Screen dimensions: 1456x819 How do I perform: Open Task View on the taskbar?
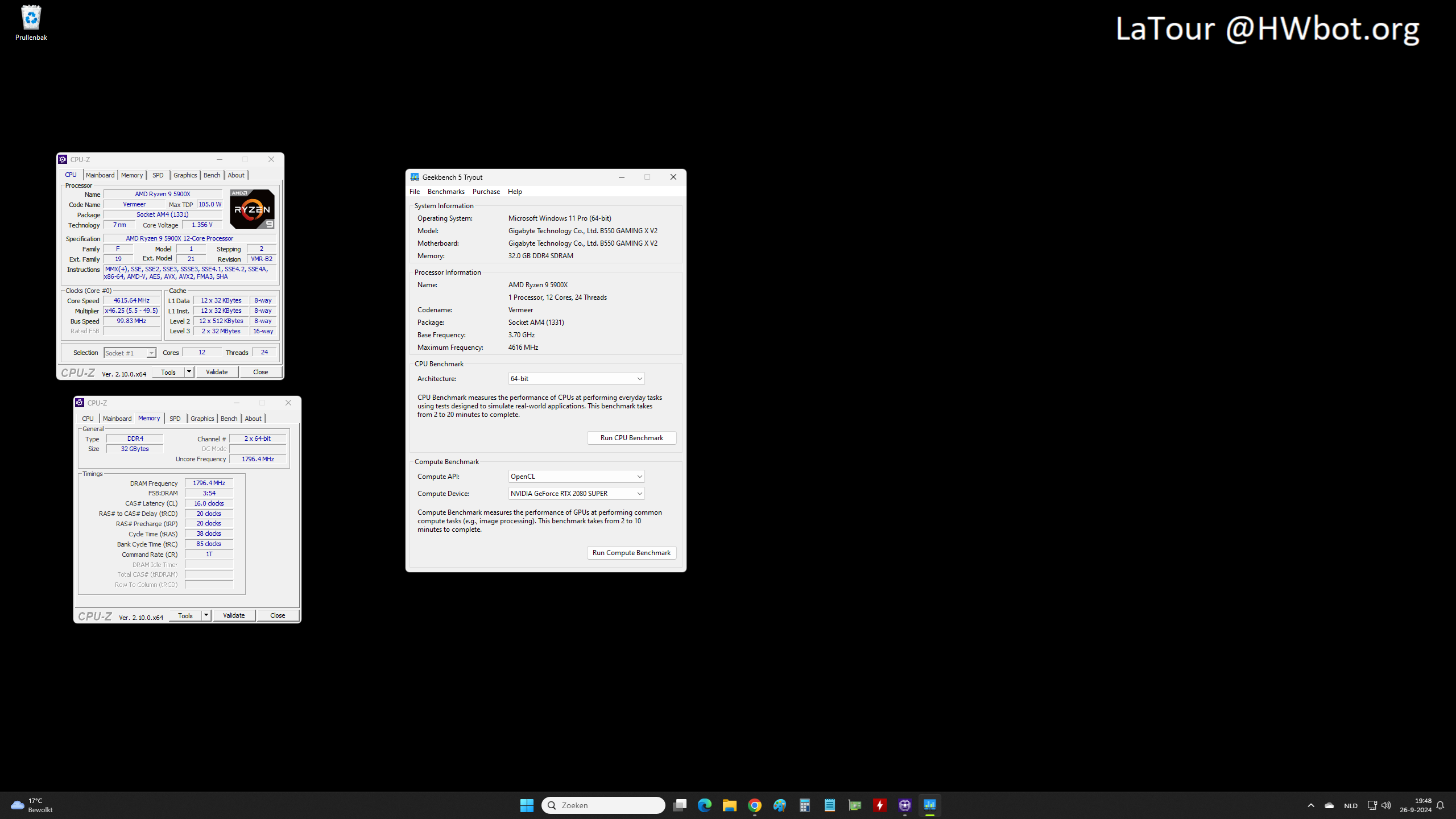tap(680, 805)
